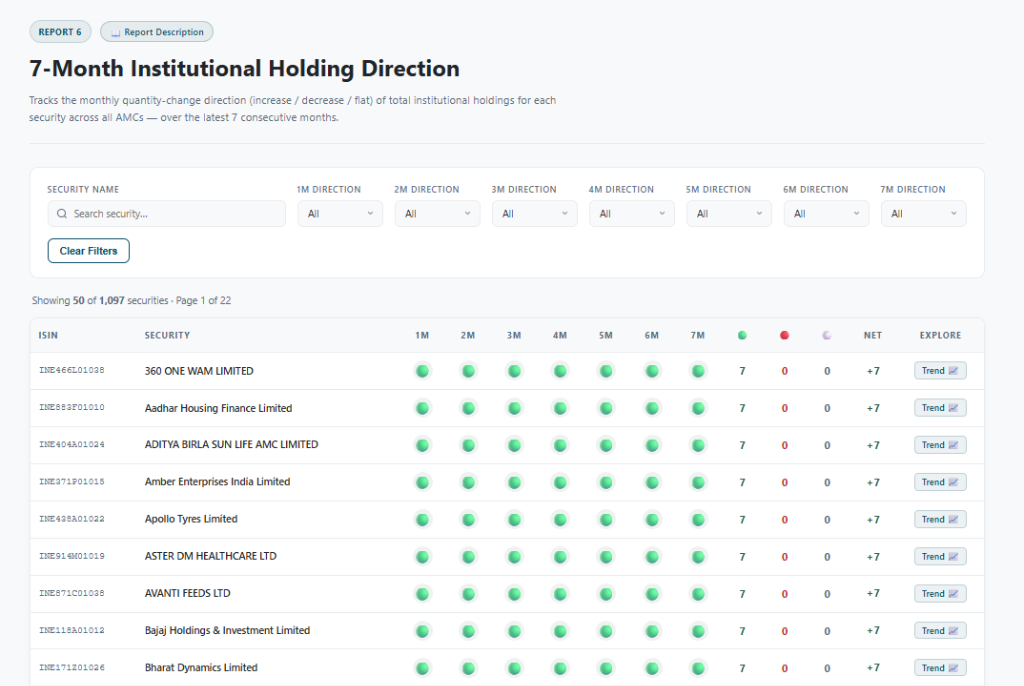Viewport: 1024px width, 686px height.
Task: Click the REPORT 6 badge
Action: (60, 32)
